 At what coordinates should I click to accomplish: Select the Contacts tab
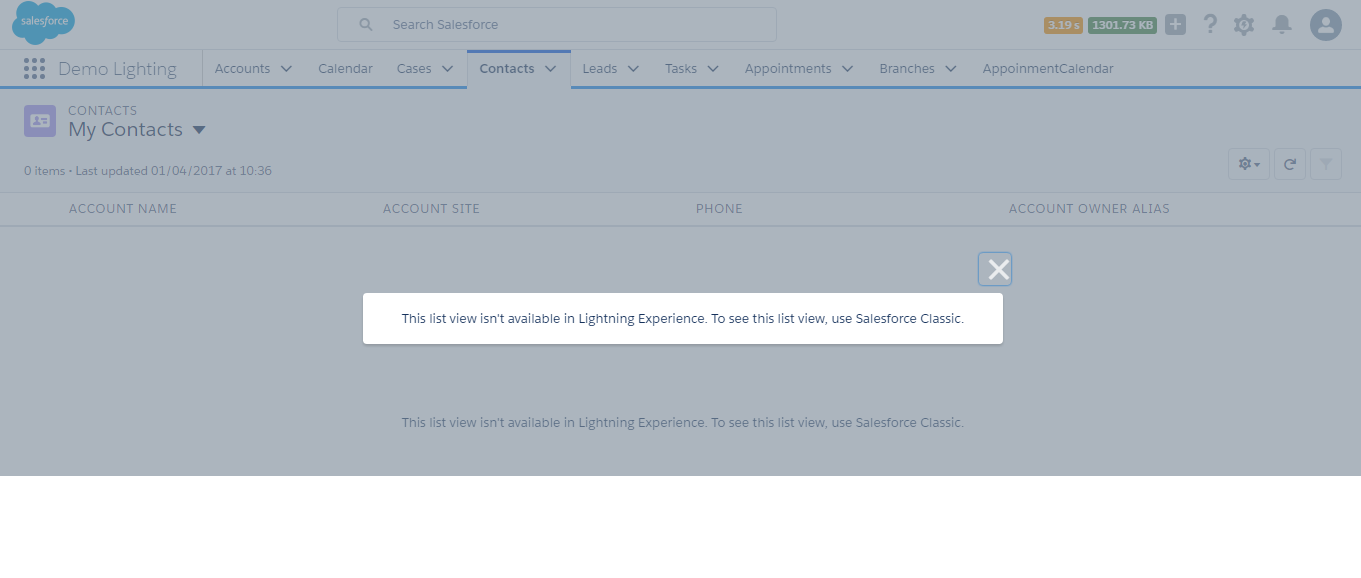click(507, 69)
